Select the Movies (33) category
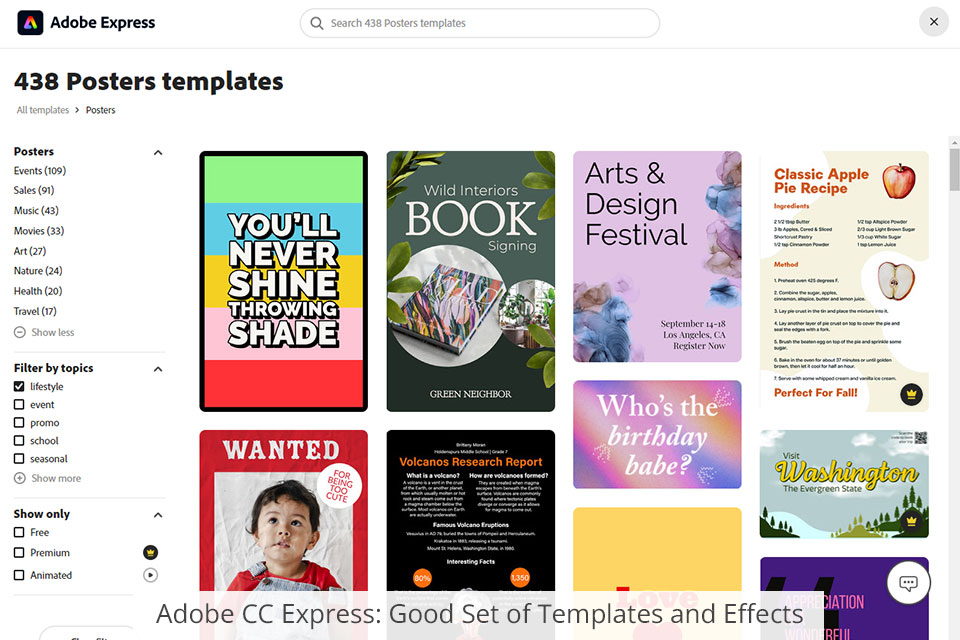The height and width of the screenshot is (640, 960). click(39, 231)
